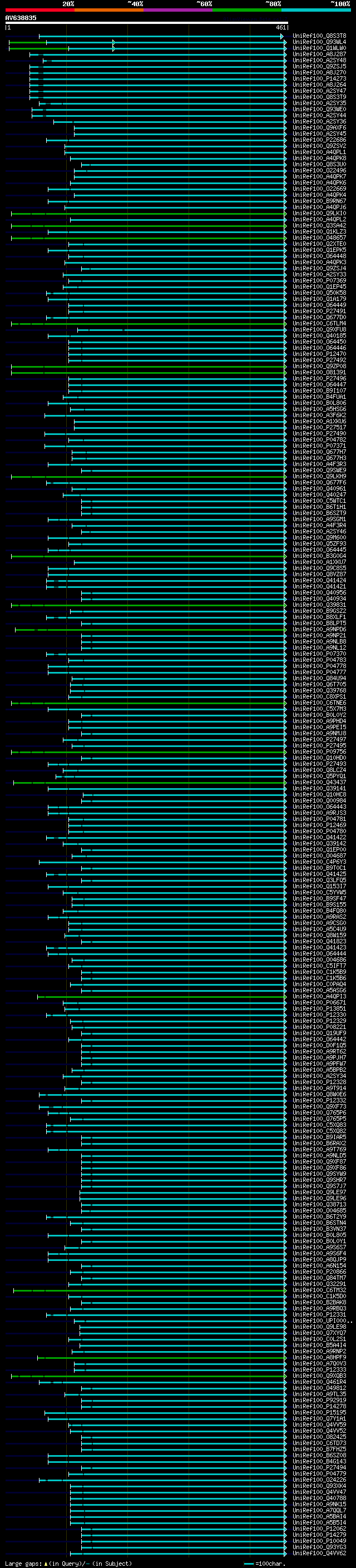Image resolution: width=356 pixels, height=1568 pixels.
Task: Click the UniRef100_P07371 label
Action: (319, 446)
